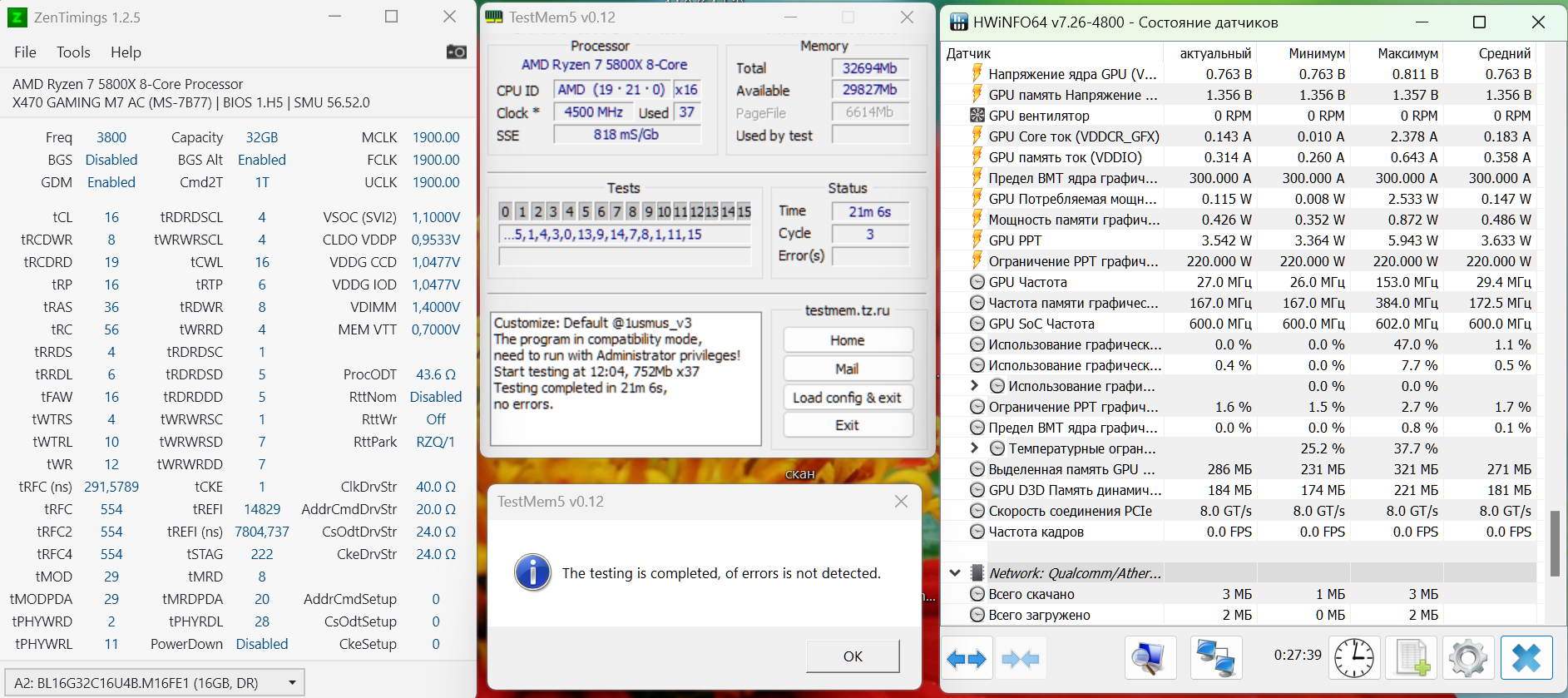Click Mail button in TestMem5
1568x698 pixels.
click(848, 369)
